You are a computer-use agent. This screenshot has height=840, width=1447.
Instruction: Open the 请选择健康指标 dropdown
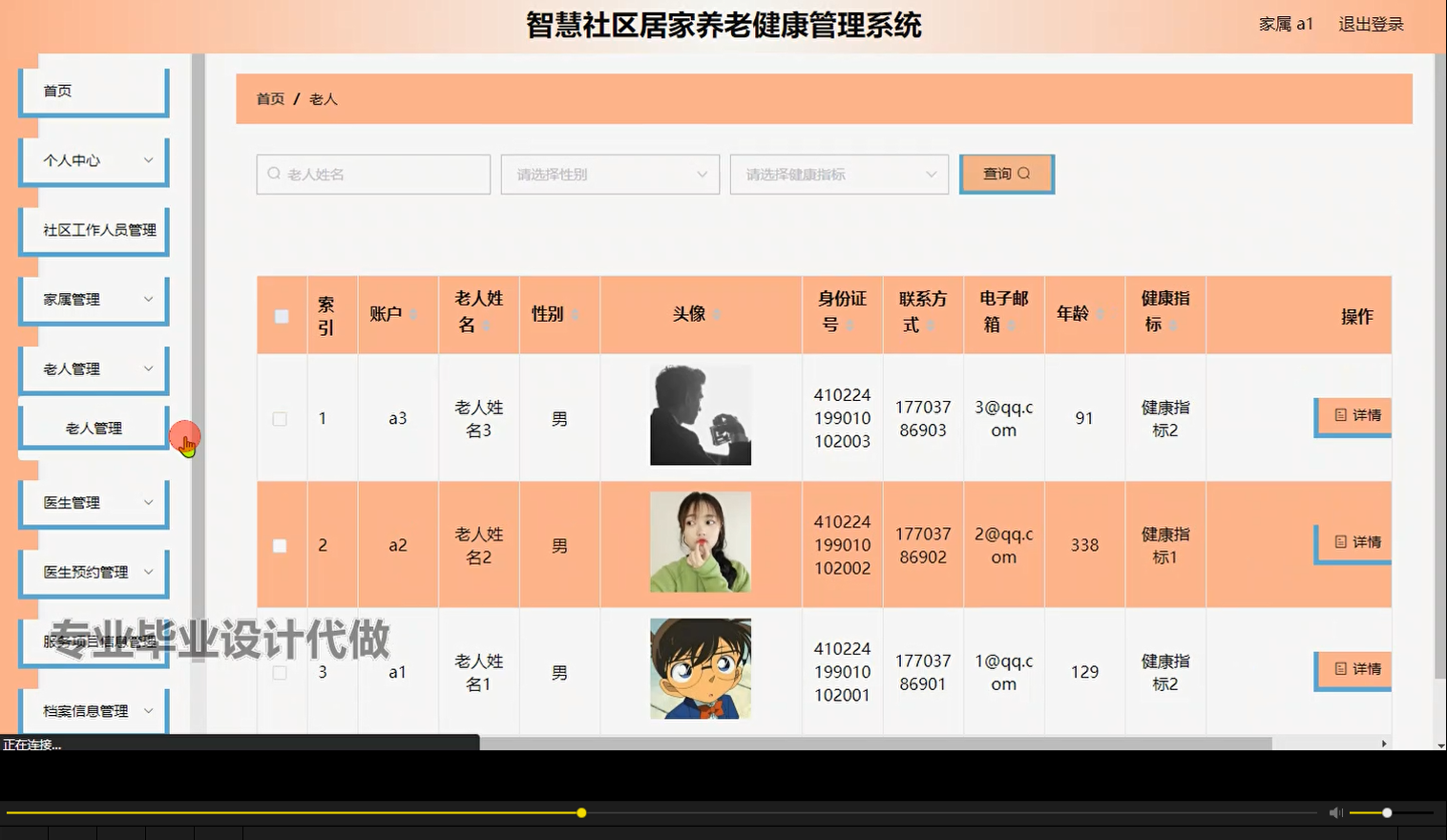click(x=838, y=174)
